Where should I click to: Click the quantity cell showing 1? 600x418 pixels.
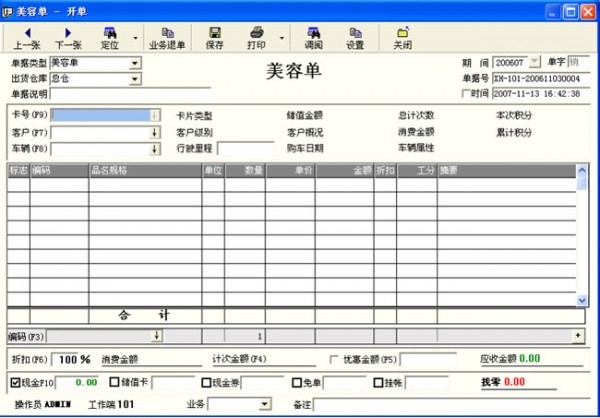[245, 336]
